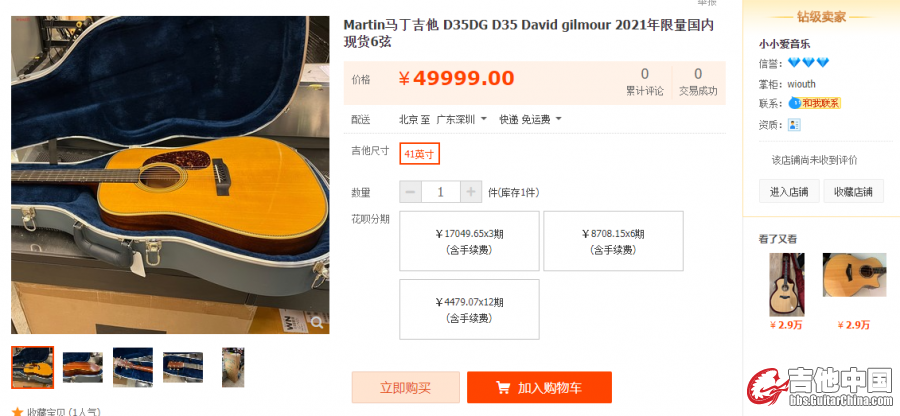Choose the 12-period installment plan

coord(470,309)
